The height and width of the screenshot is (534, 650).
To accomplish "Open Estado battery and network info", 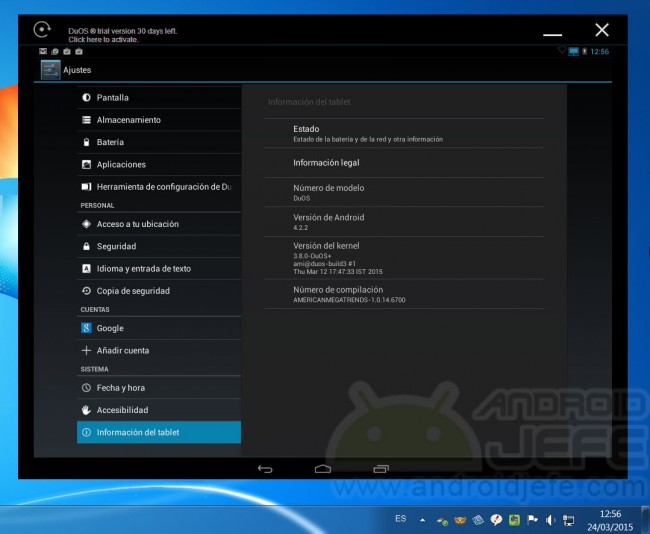I will coord(404,133).
